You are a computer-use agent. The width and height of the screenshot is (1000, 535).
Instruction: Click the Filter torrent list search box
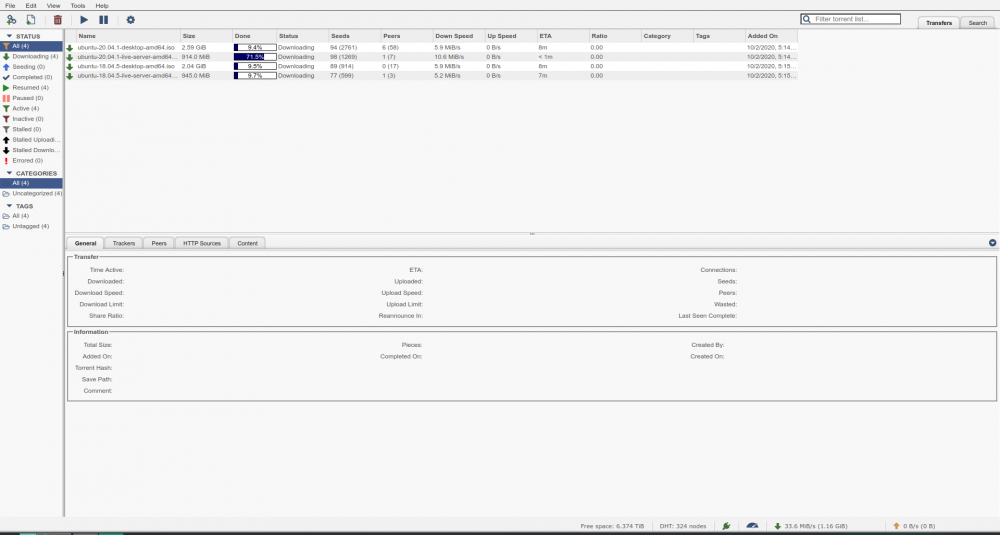[851, 19]
